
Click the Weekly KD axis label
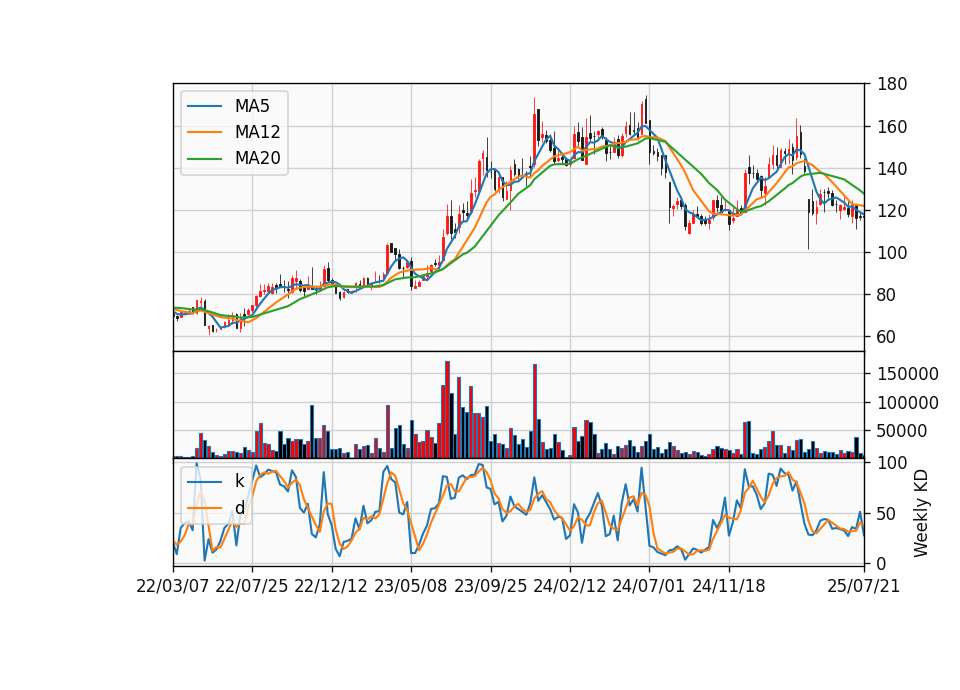[x=920, y=514]
